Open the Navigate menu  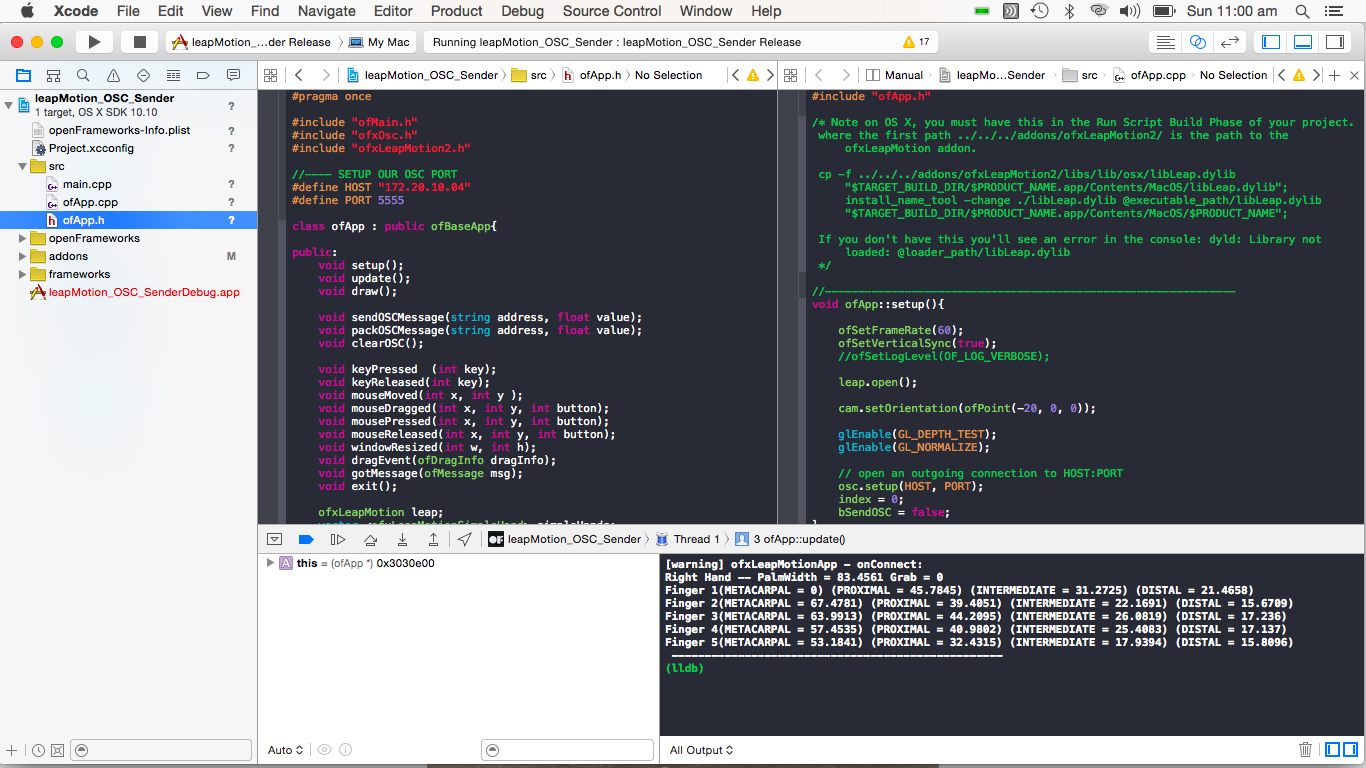point(327,11)
